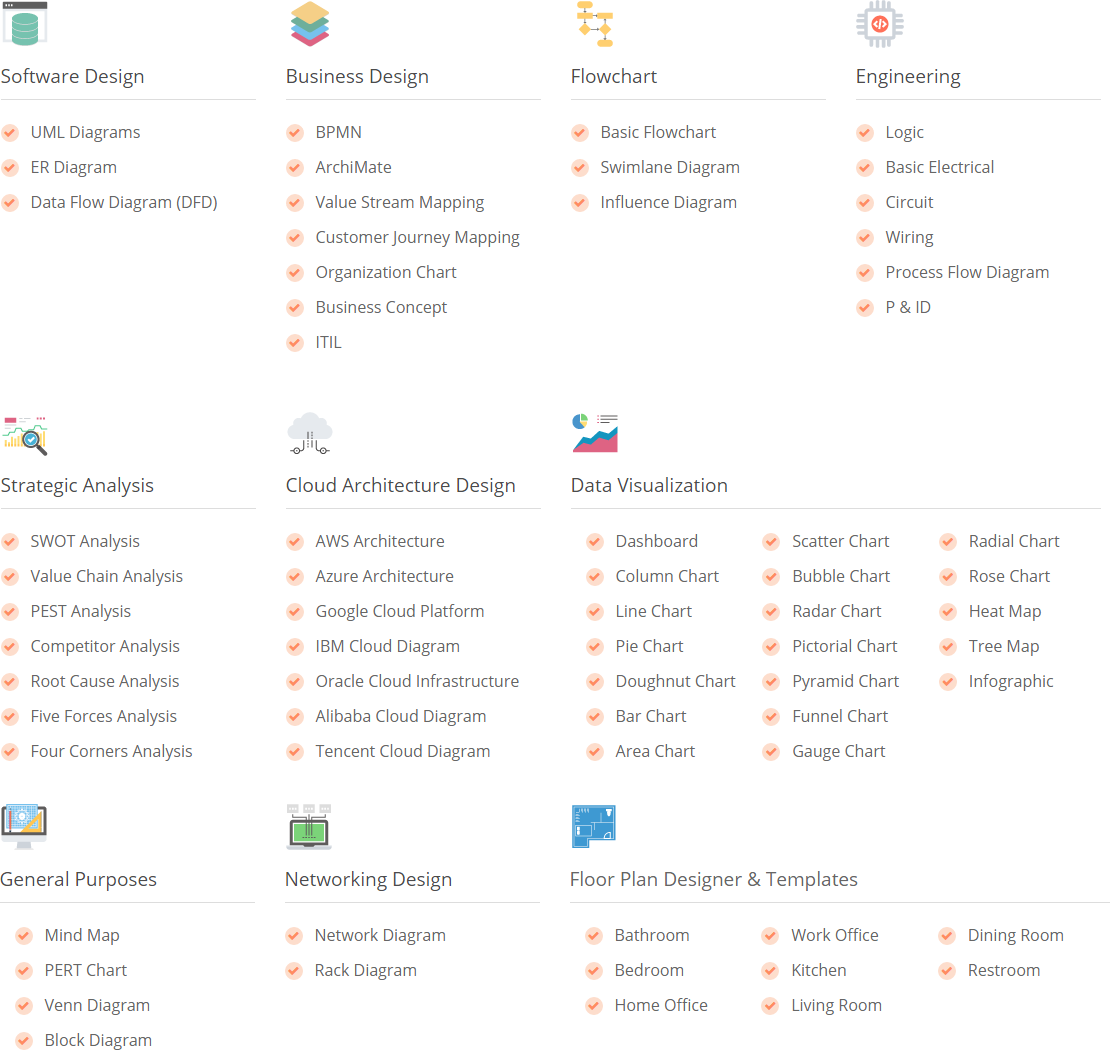Go to Value Stream Mapping
The image size is (1110, 1050).
[400, 202]
